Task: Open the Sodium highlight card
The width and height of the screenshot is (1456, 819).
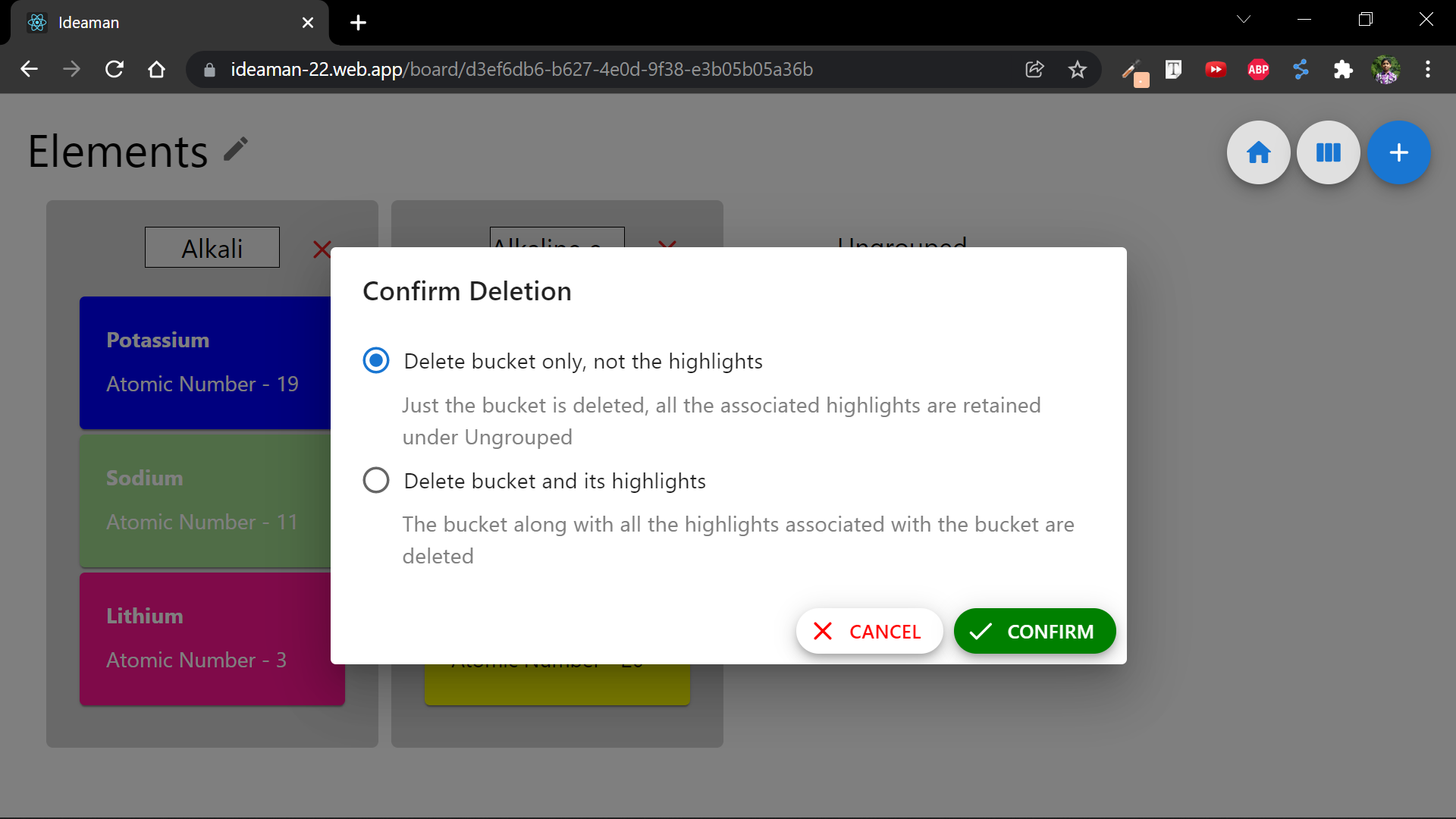Action: [x=206, y=500]
